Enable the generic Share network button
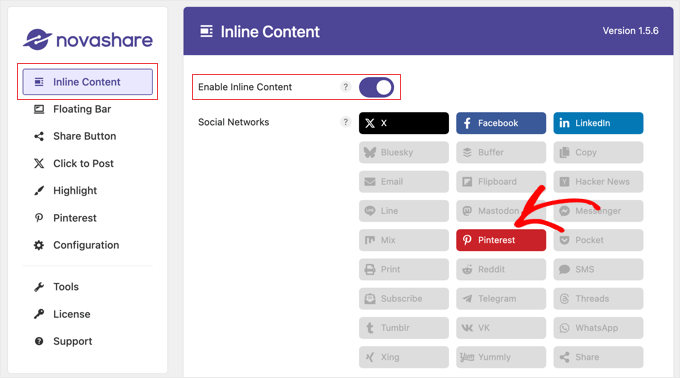Screen dimensions: 680x378 tap(598, 357)
